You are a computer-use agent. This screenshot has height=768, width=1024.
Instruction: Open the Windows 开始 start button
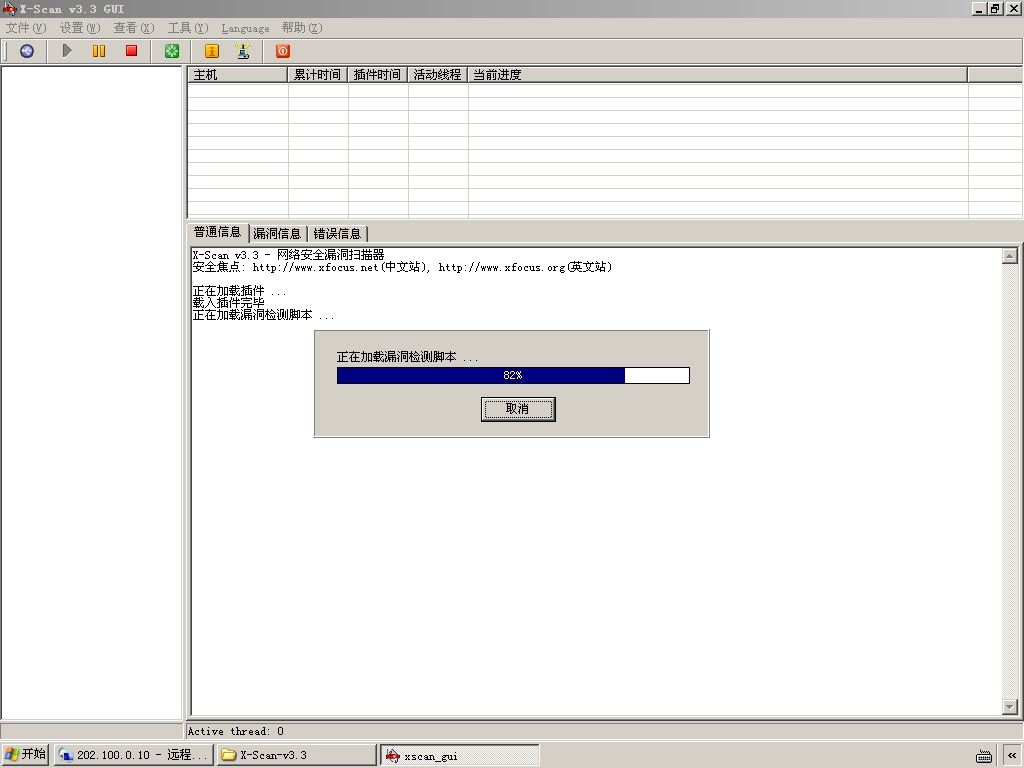[x=26, y=754]
